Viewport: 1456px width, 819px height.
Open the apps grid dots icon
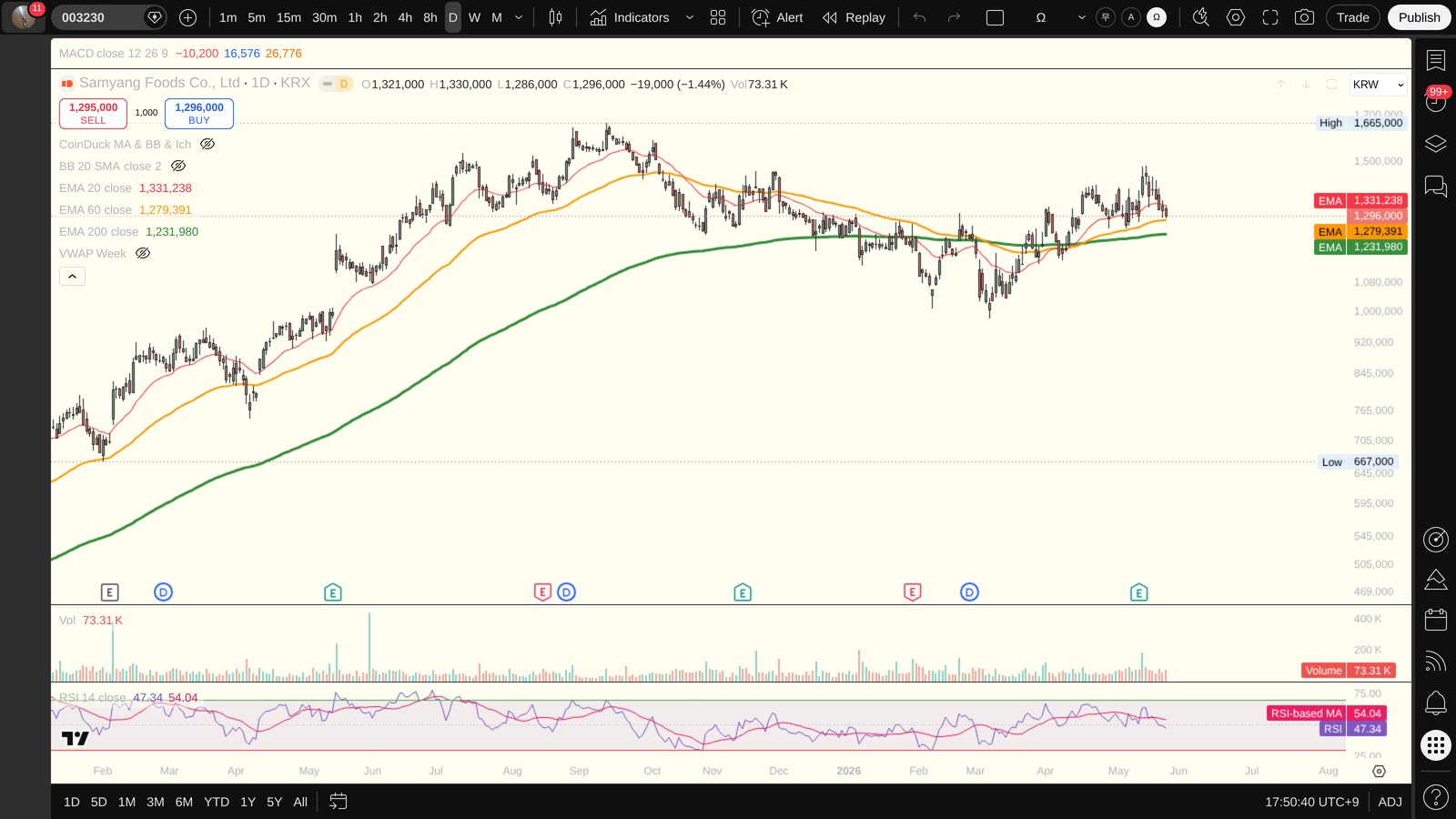click(1436, 745)
